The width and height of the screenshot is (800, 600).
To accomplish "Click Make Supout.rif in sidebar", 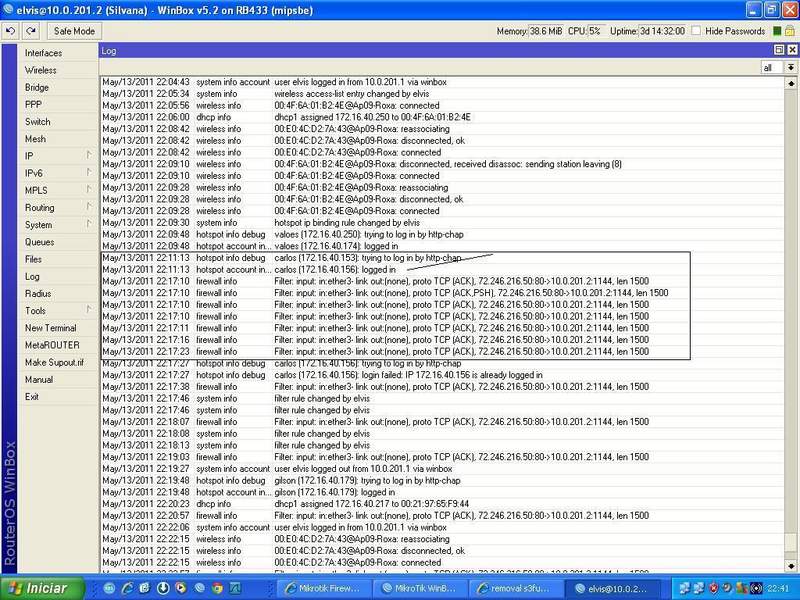I will (x=57, y=362).
